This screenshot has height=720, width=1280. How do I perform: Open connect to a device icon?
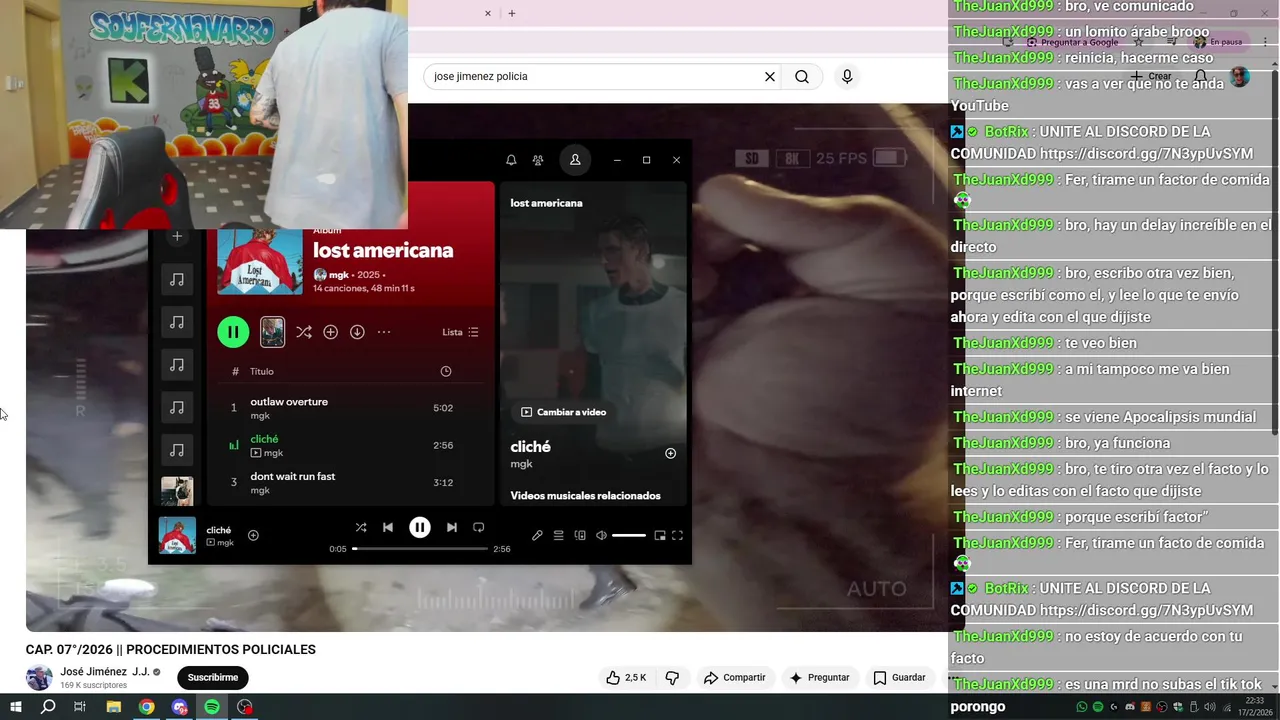tap(580, 536)
